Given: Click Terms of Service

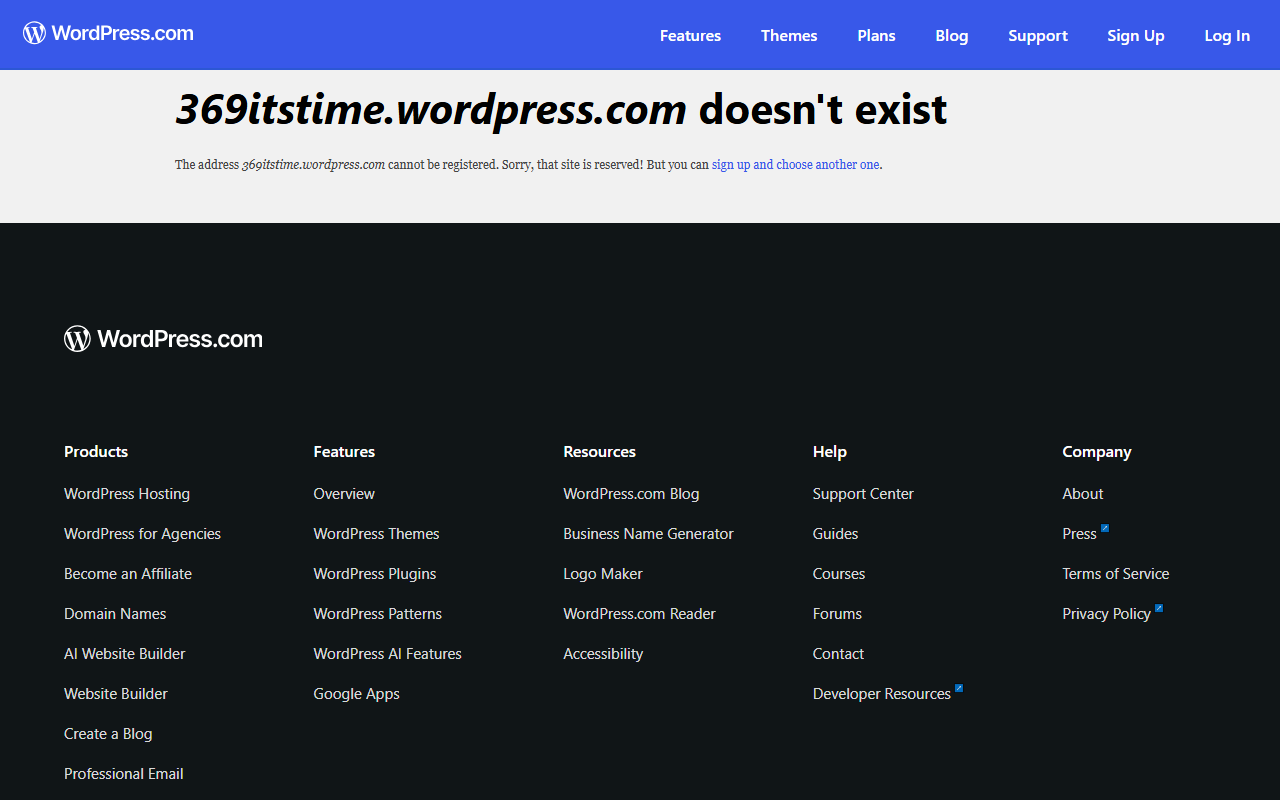Looking at the screenshot, I should pyautogui.click(x=1116, y=574).
